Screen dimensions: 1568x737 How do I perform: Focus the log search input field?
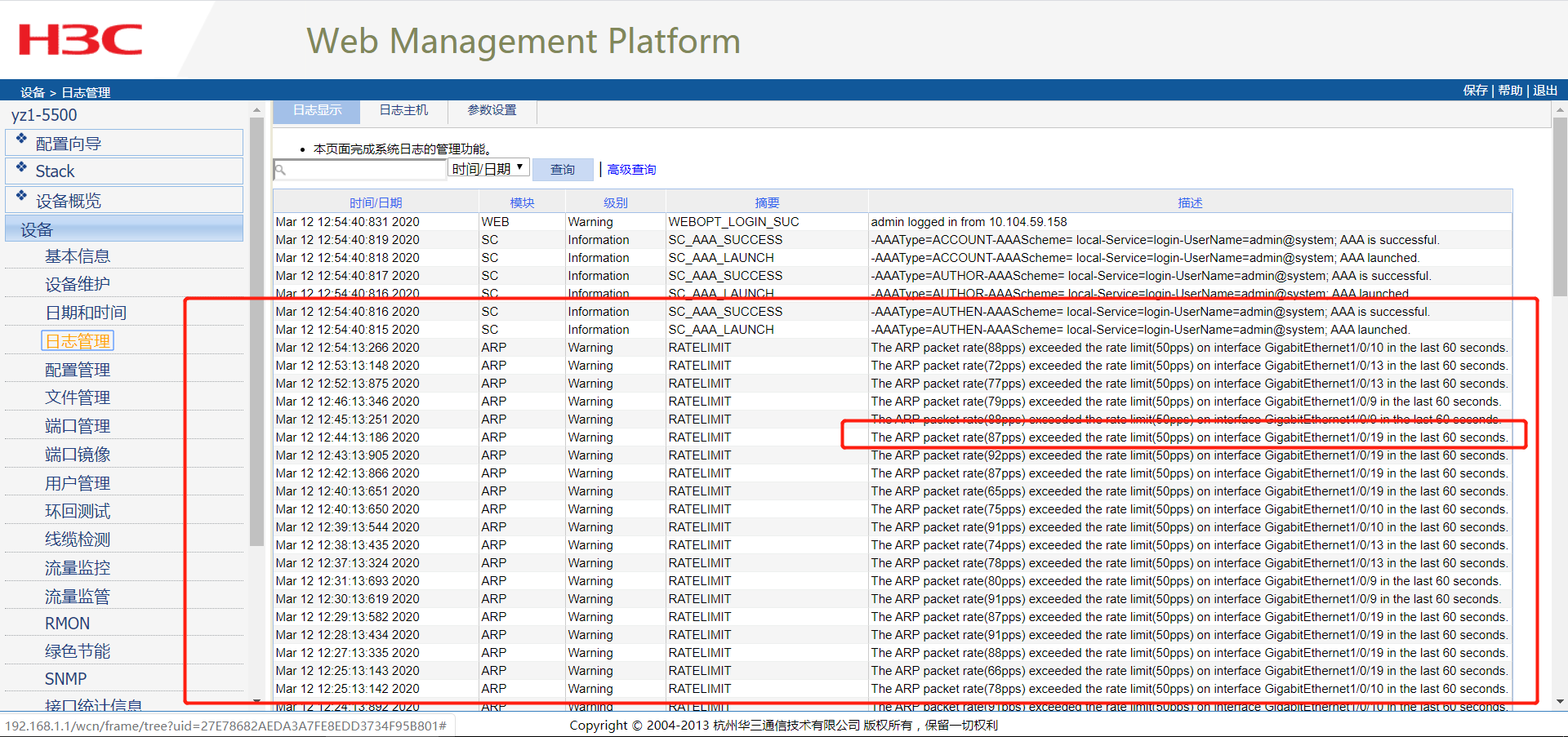click(x=366, y=170)
